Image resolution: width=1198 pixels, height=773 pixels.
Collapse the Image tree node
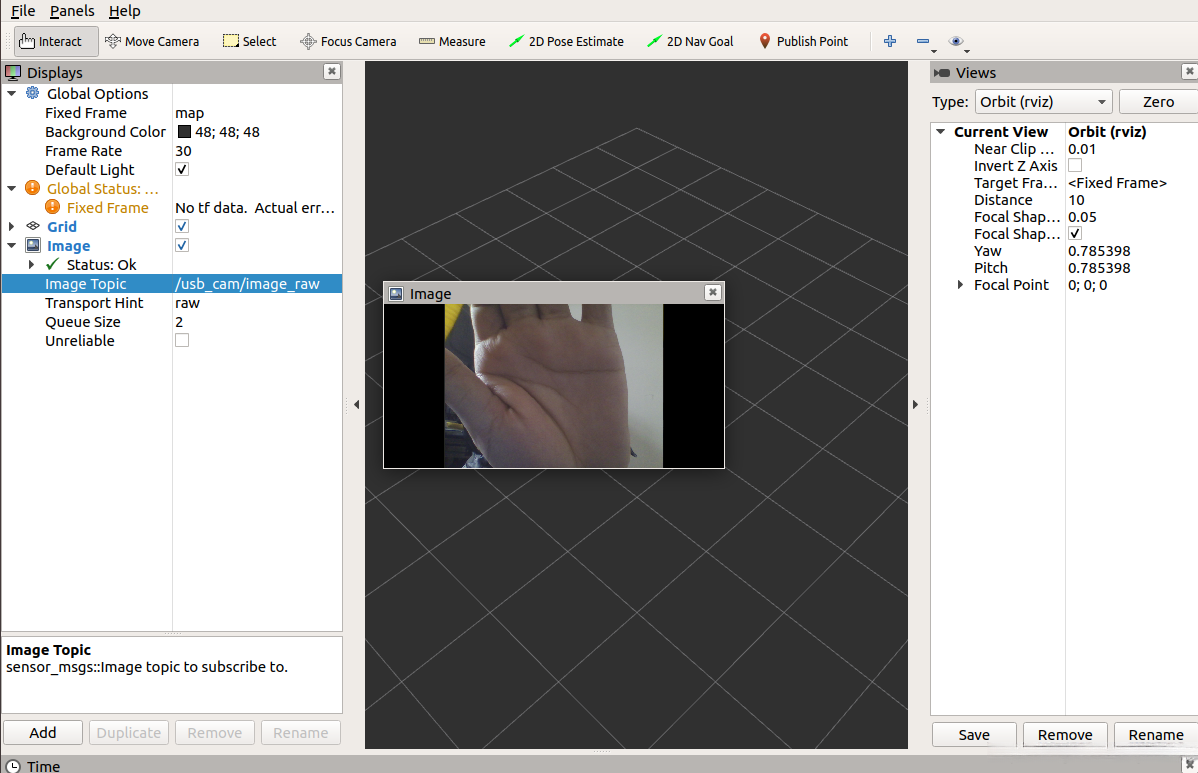coord(11,245)
